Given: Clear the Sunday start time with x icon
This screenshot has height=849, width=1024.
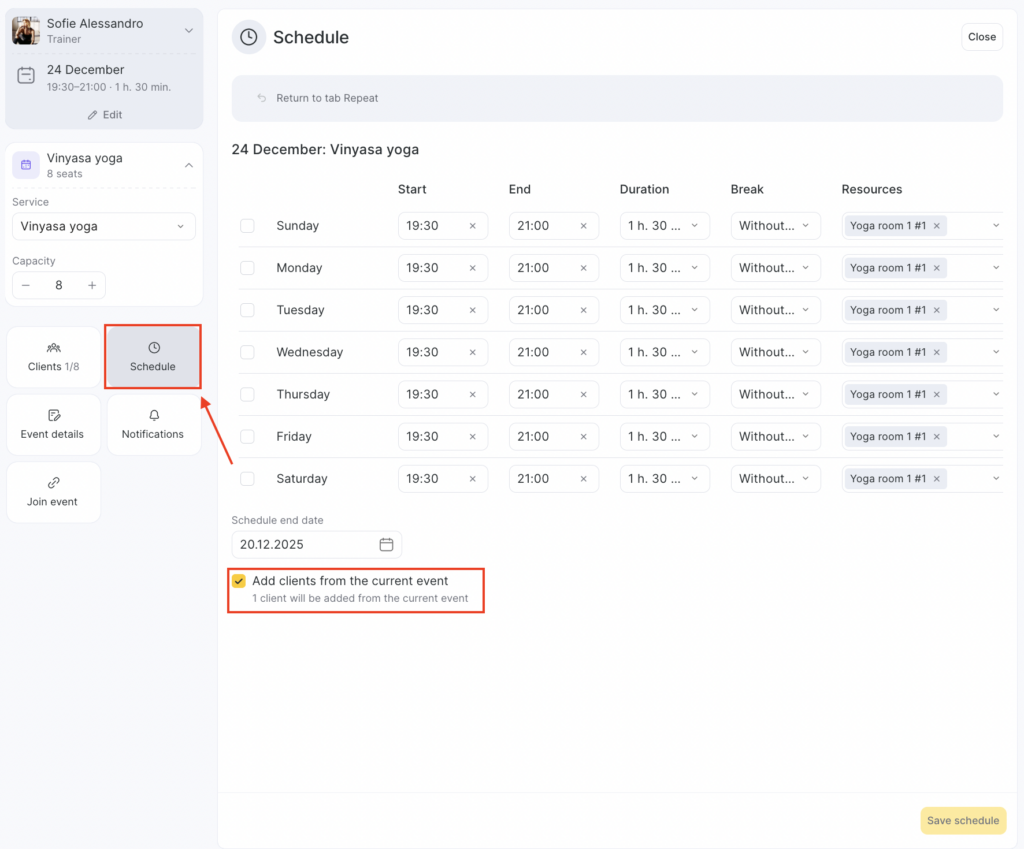Looking at the screenshot, I should [x=473, y=226].
